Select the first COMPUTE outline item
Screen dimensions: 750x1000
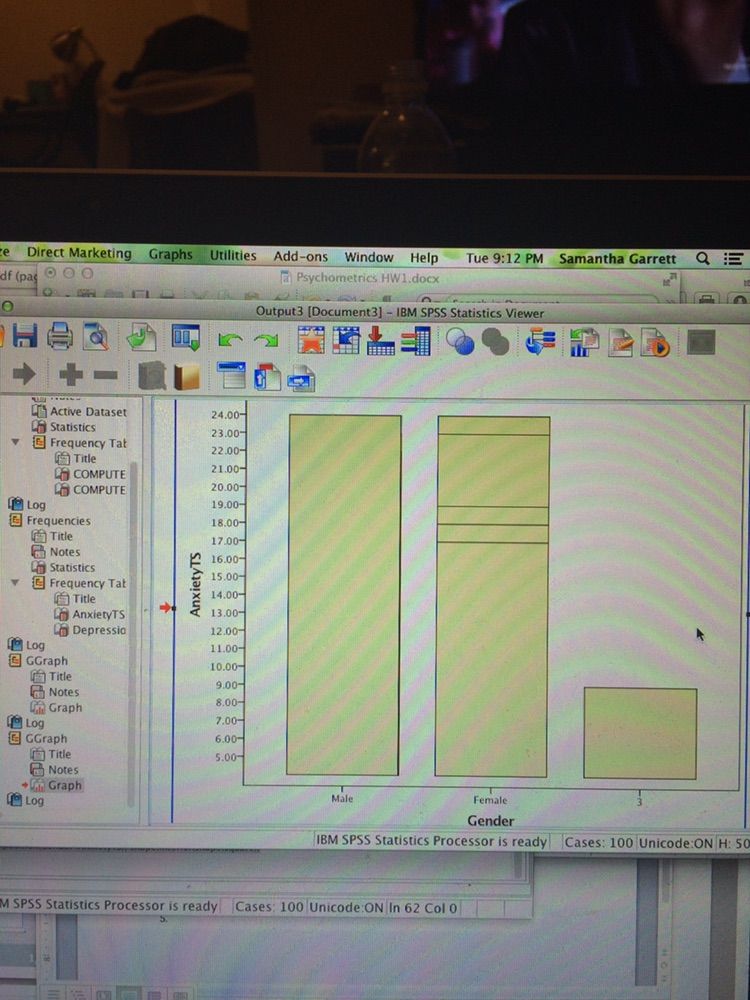90,474
